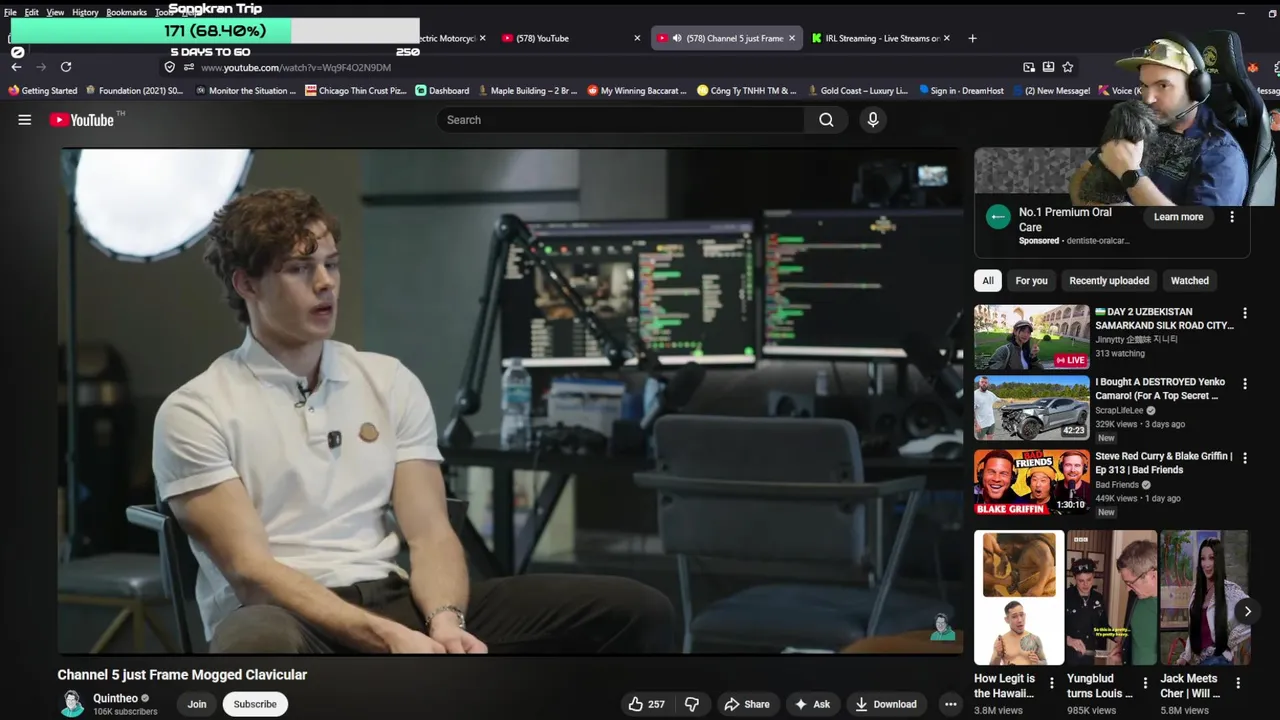Open the Bookmarks menu

(126, 12)
